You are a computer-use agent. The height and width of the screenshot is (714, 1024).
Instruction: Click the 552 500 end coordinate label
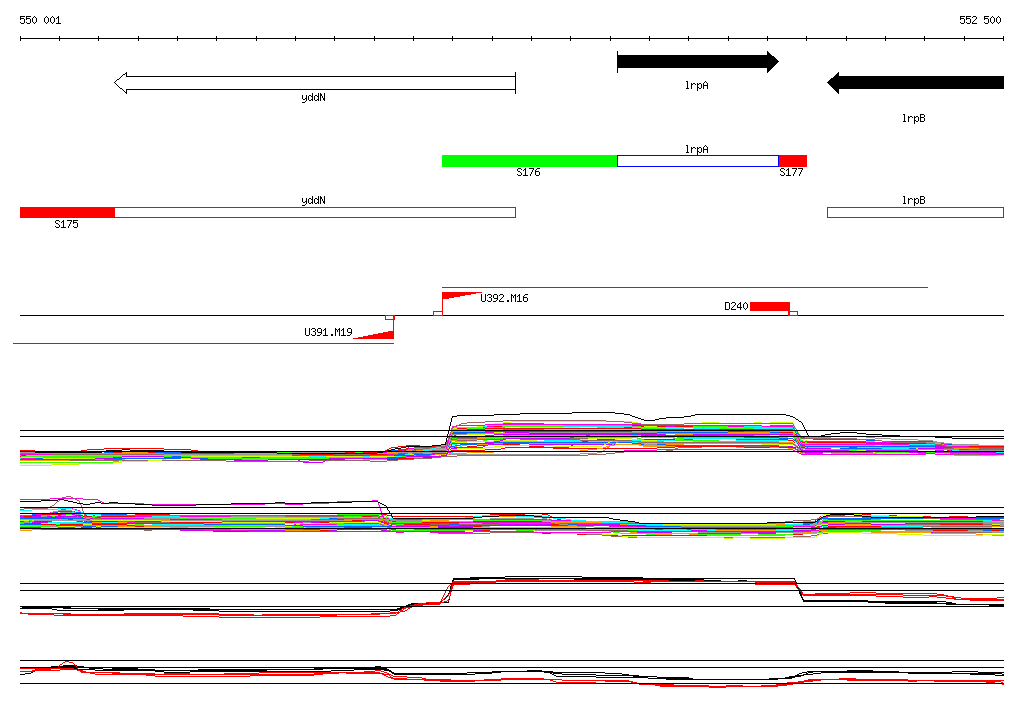[980, 20]
